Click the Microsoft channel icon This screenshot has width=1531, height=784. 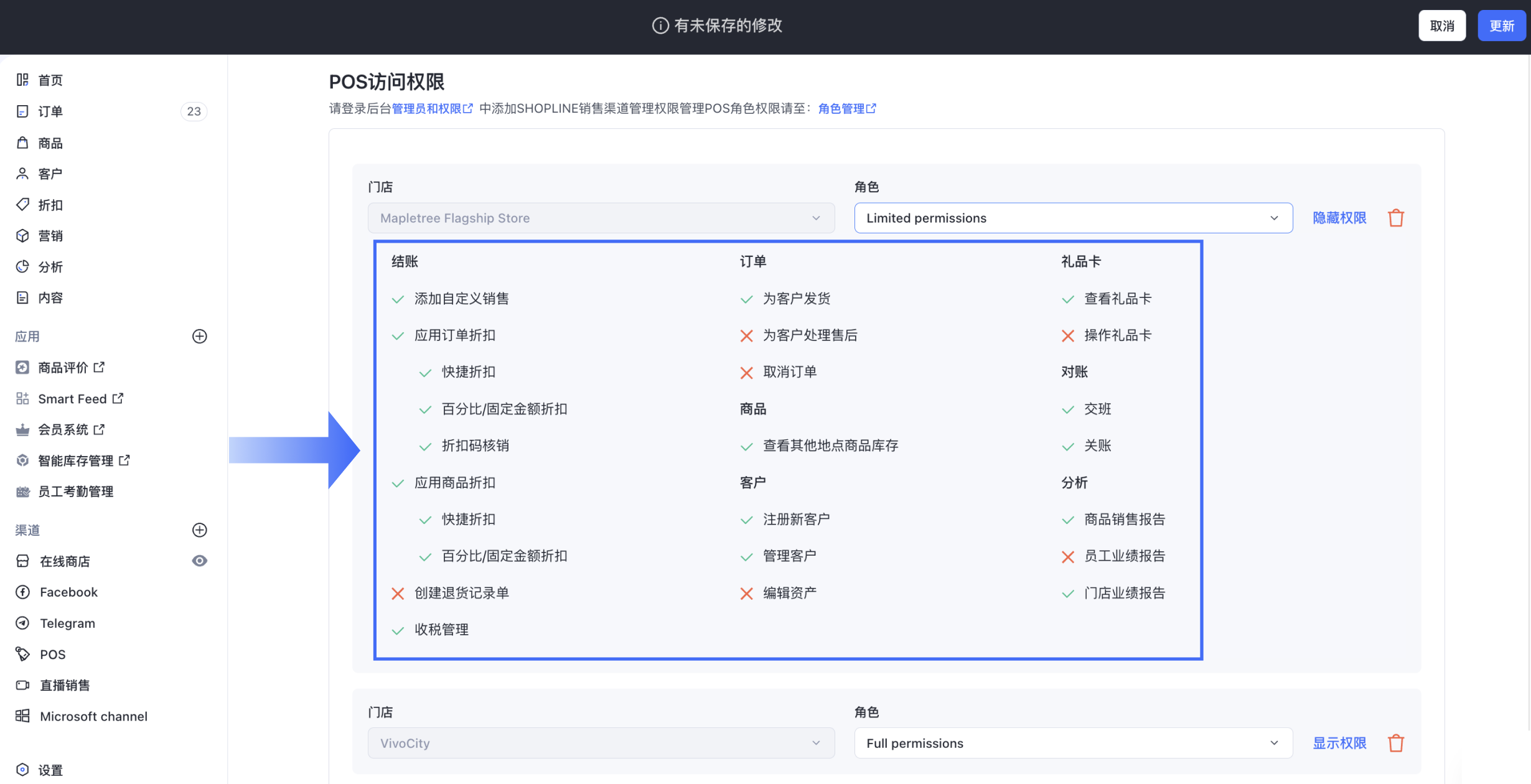point(22,716)
